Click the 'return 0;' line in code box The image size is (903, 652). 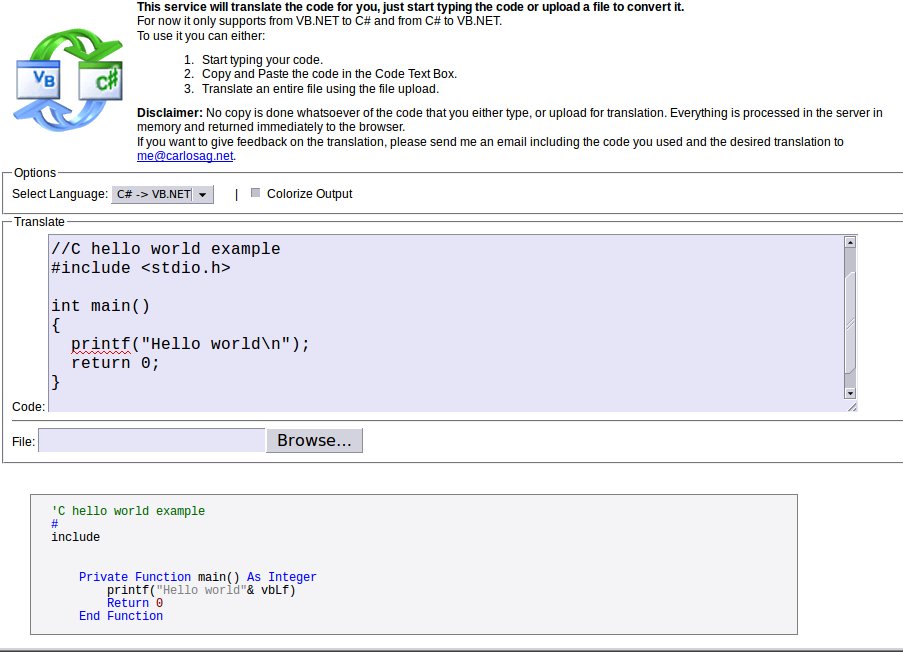tap(115, 363)
